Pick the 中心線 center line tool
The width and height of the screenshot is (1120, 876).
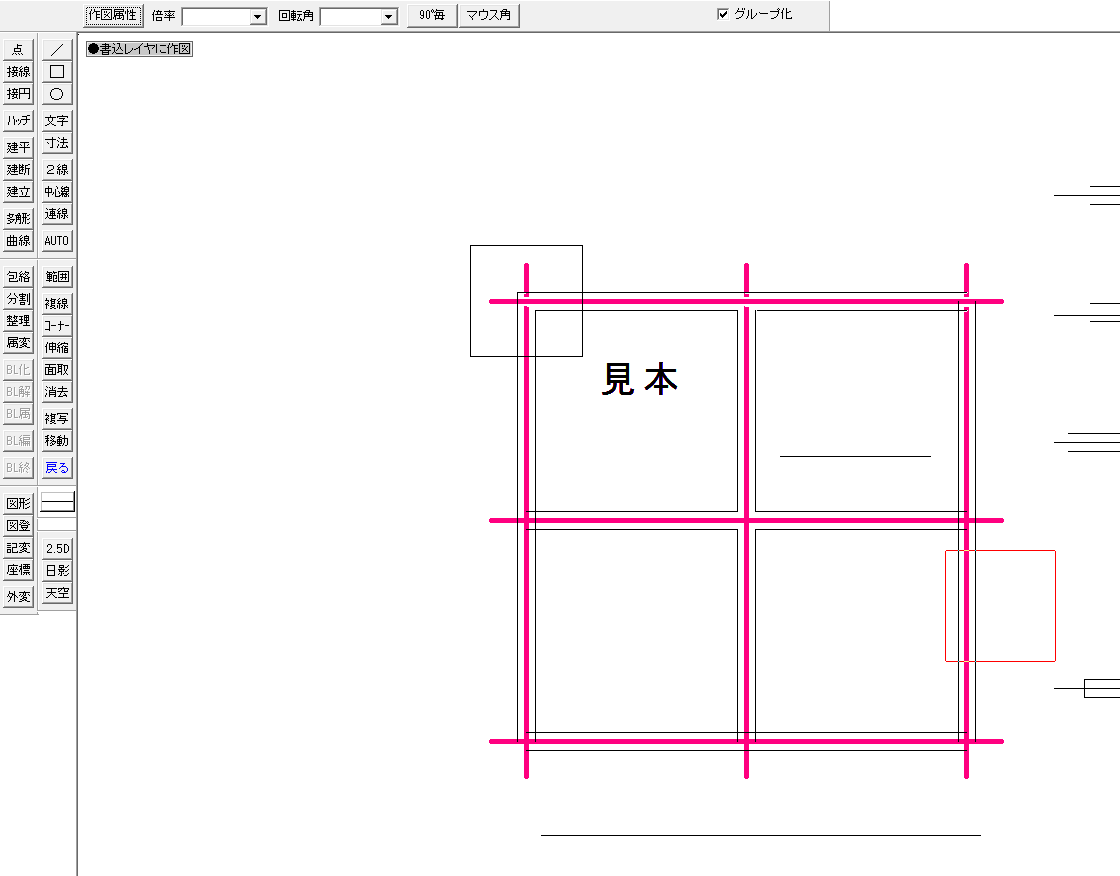coord(57,191)
